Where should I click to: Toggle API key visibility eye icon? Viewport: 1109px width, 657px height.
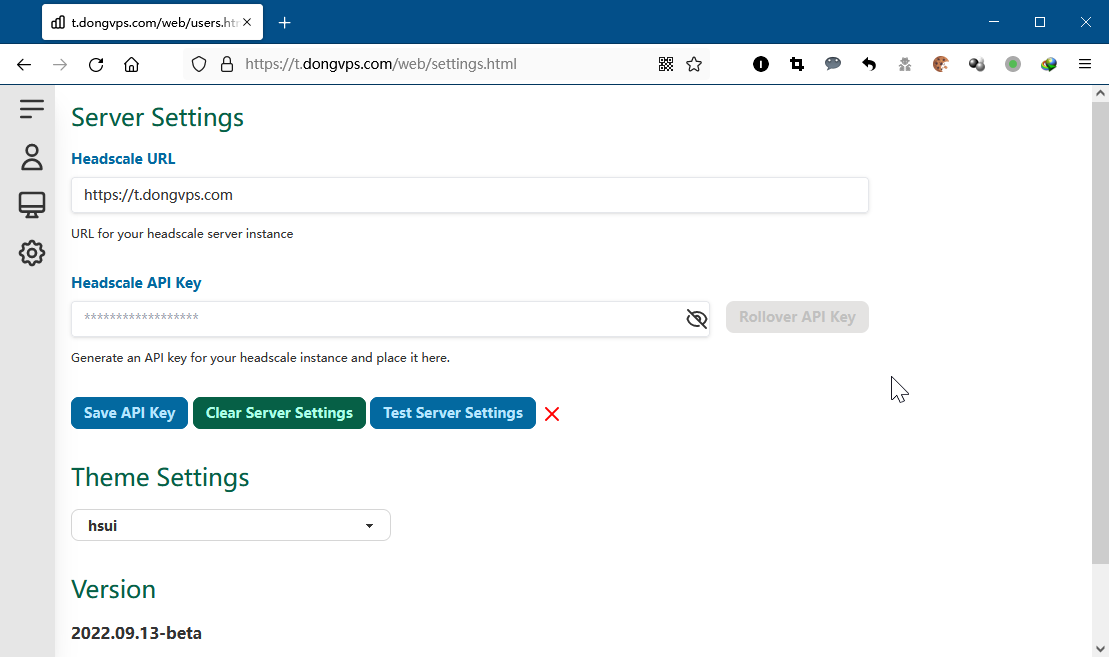(697, 319)
